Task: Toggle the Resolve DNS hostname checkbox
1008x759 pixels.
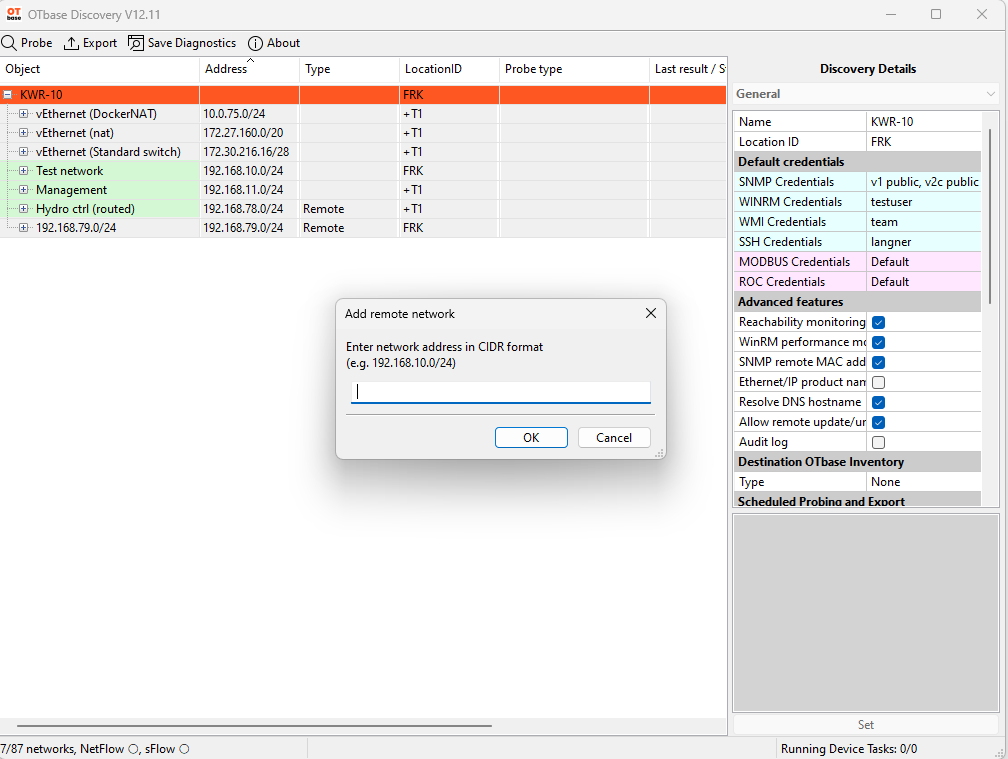Action: pyautogui.click(x=878, y=402)
